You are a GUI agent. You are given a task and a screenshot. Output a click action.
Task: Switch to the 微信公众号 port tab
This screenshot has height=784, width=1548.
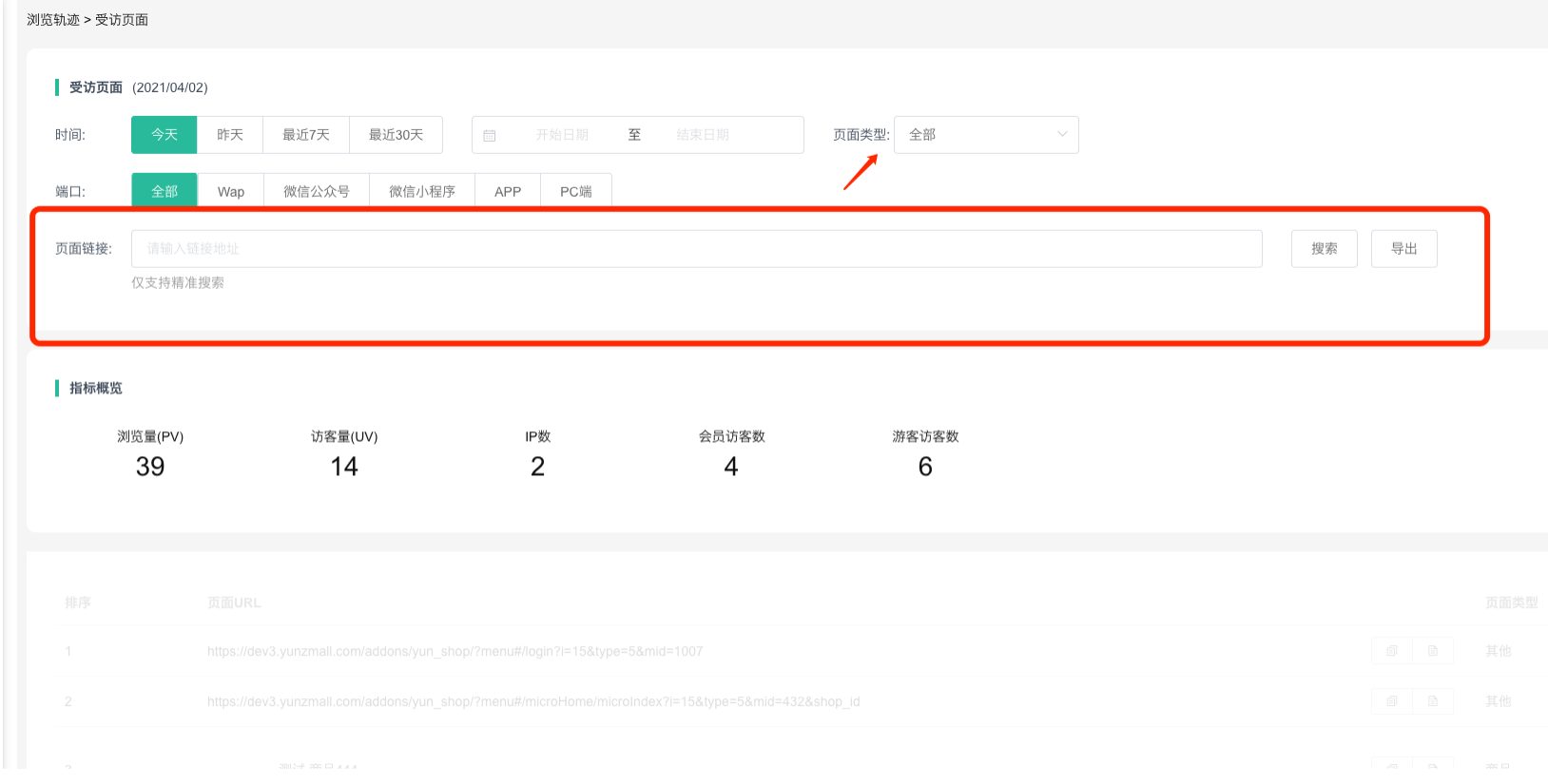317,191
